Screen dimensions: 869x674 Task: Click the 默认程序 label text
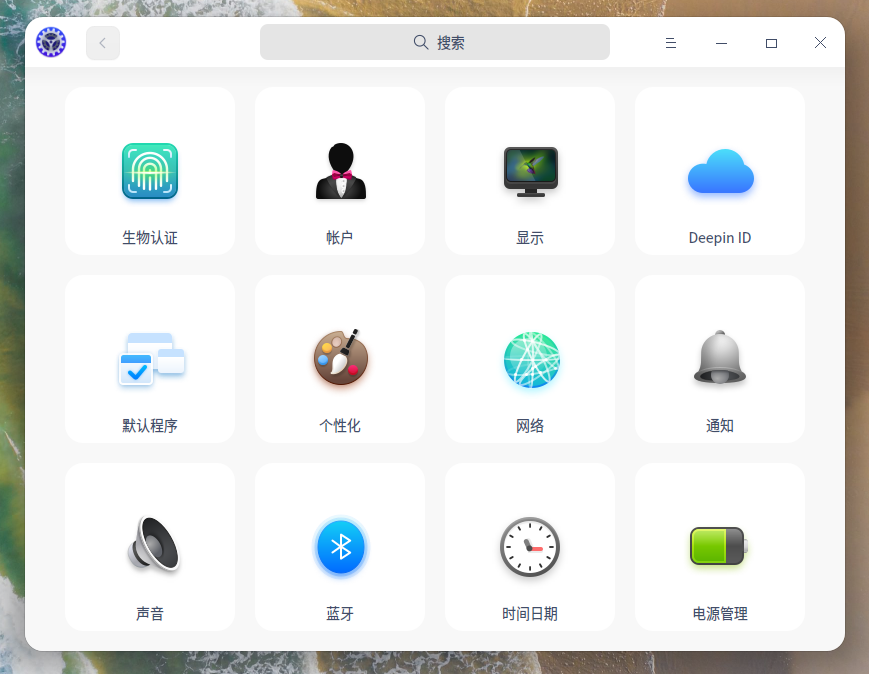pos(150,426)
